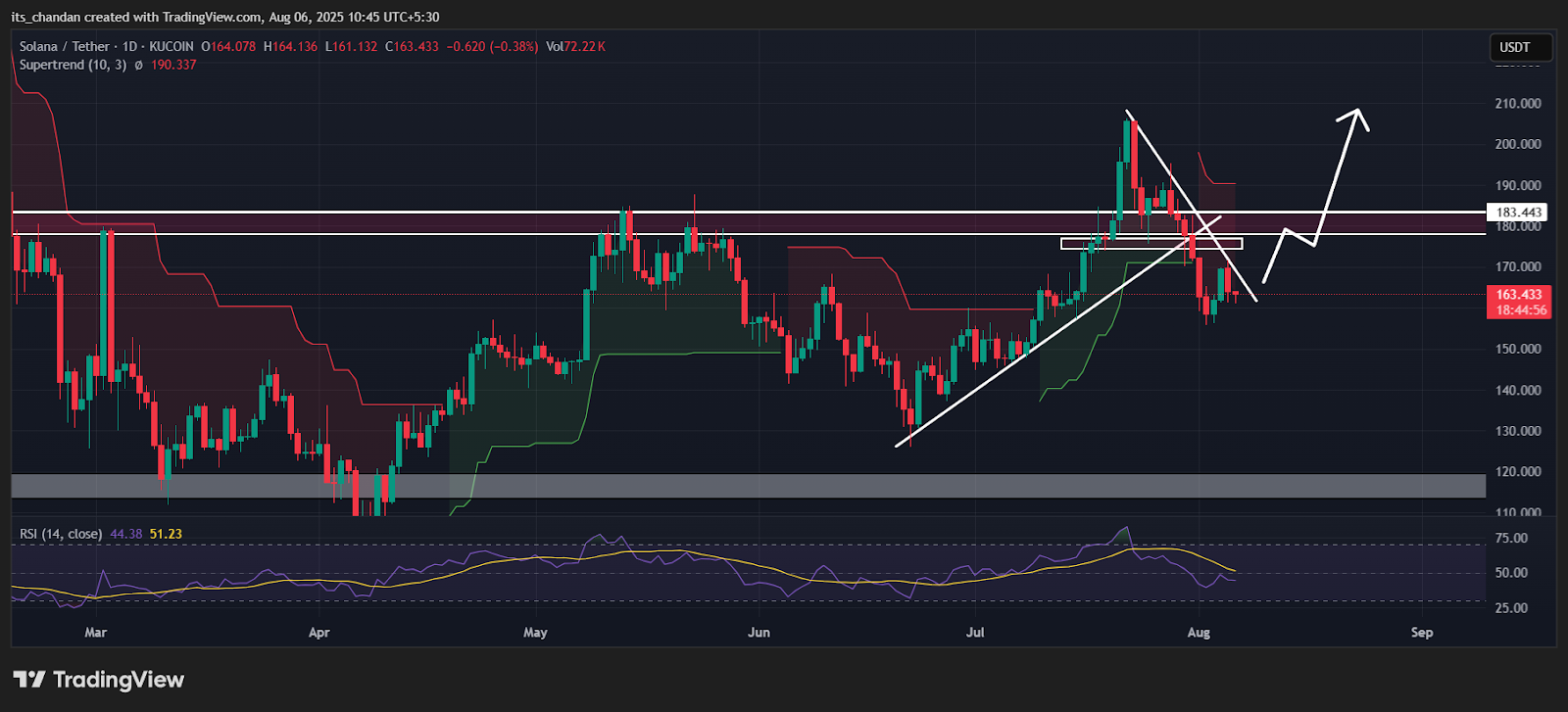Click the Supertrend value 190.337
This screenshot has width=1568, height=712.
[x=173, y=65]
